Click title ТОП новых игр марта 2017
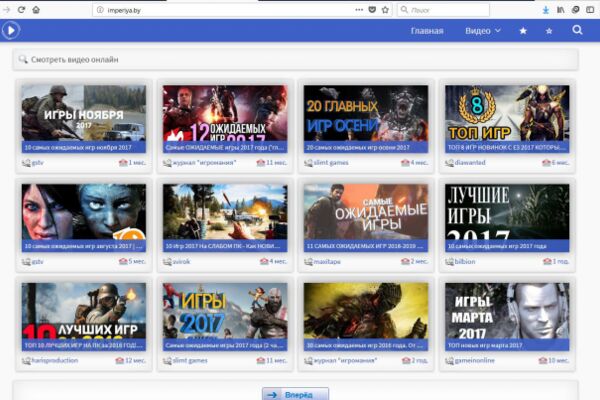Image resolution: width=600 pixels, height=400 pixels. (485, 345)
